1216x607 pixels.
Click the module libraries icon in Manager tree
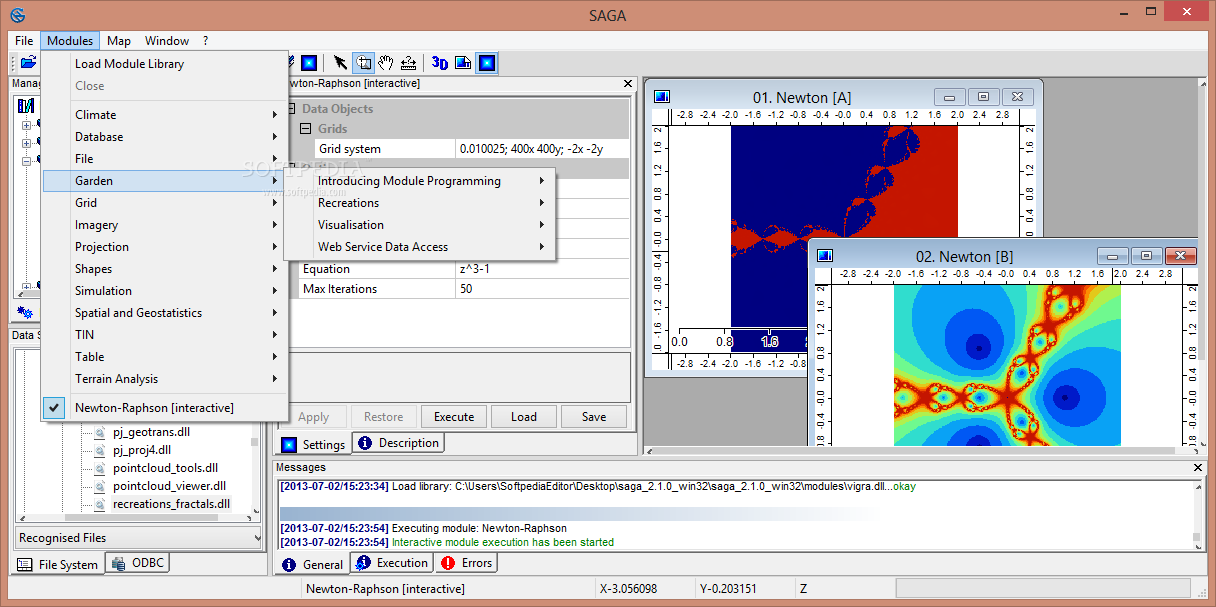coord(26,106)
